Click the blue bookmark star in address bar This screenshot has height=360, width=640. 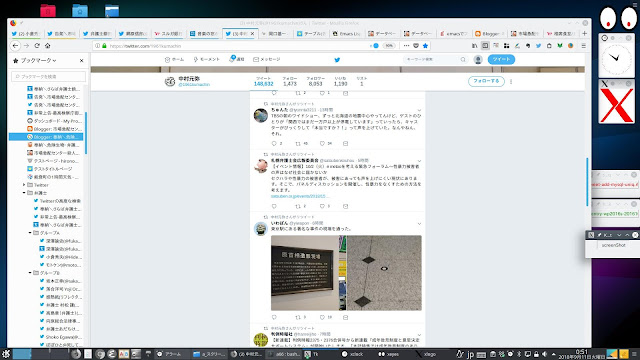(x=425, y=46)
